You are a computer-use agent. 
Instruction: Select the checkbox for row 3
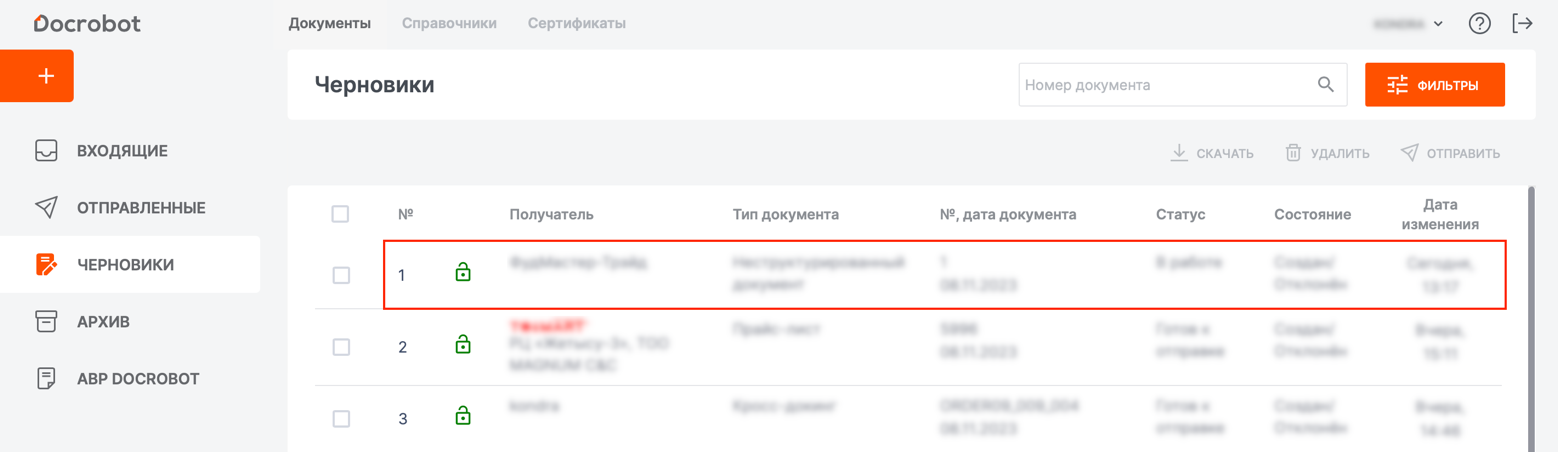click(341, 419)
